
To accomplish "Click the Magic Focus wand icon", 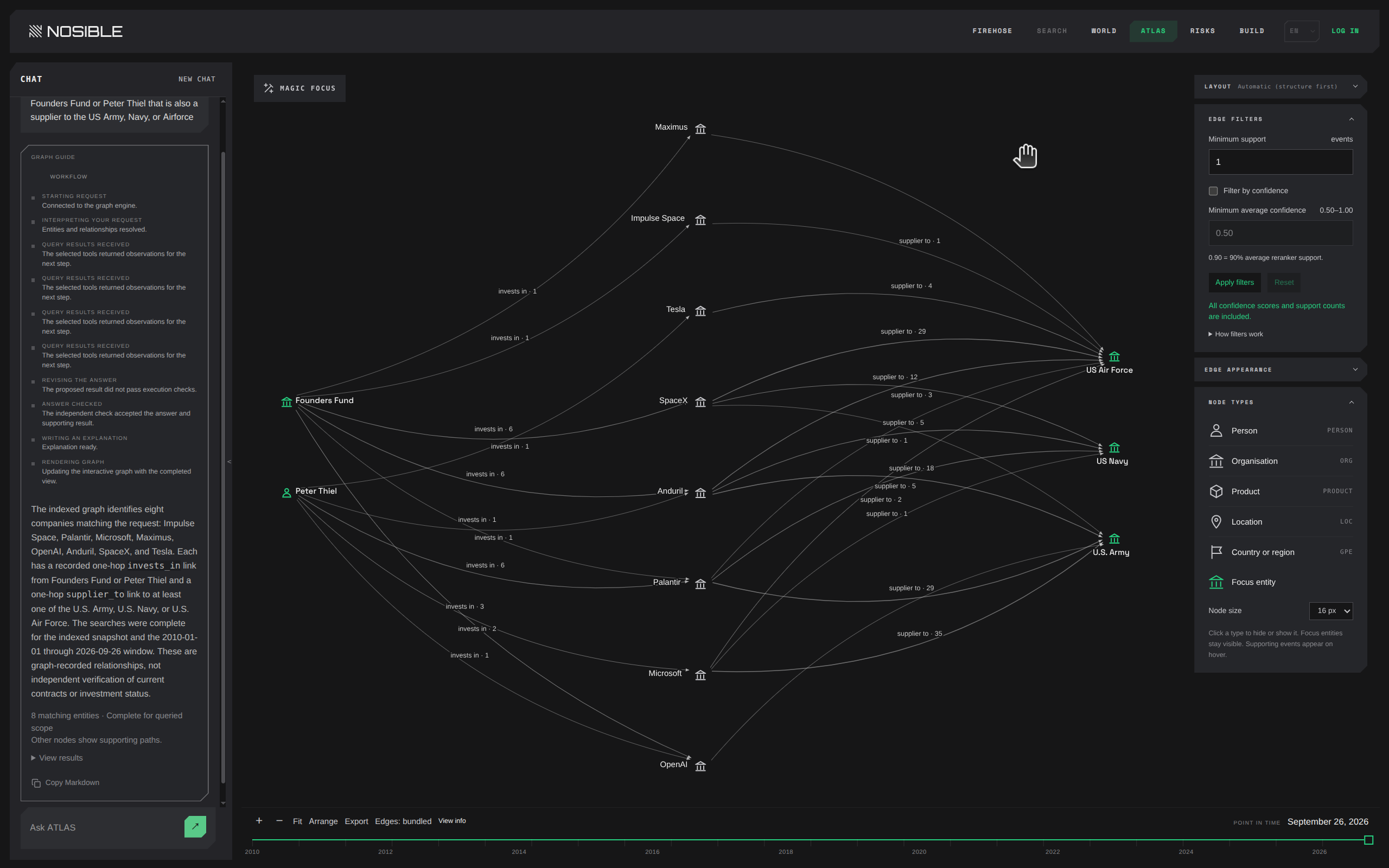I will point(269,88).
